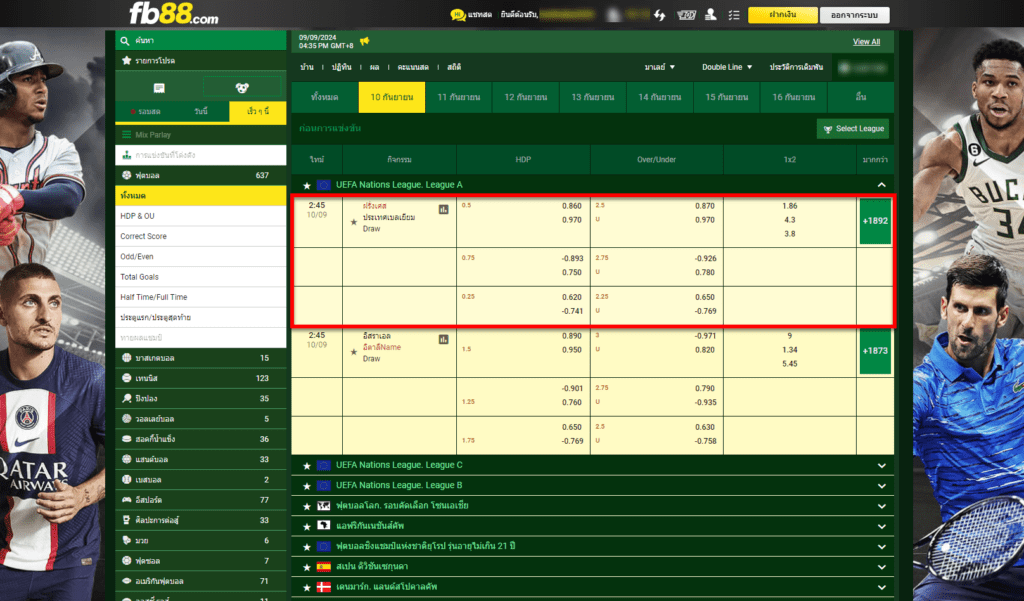Open the Double Line dropdown
Screen dimensions: 1024x601
coord(727,67)
